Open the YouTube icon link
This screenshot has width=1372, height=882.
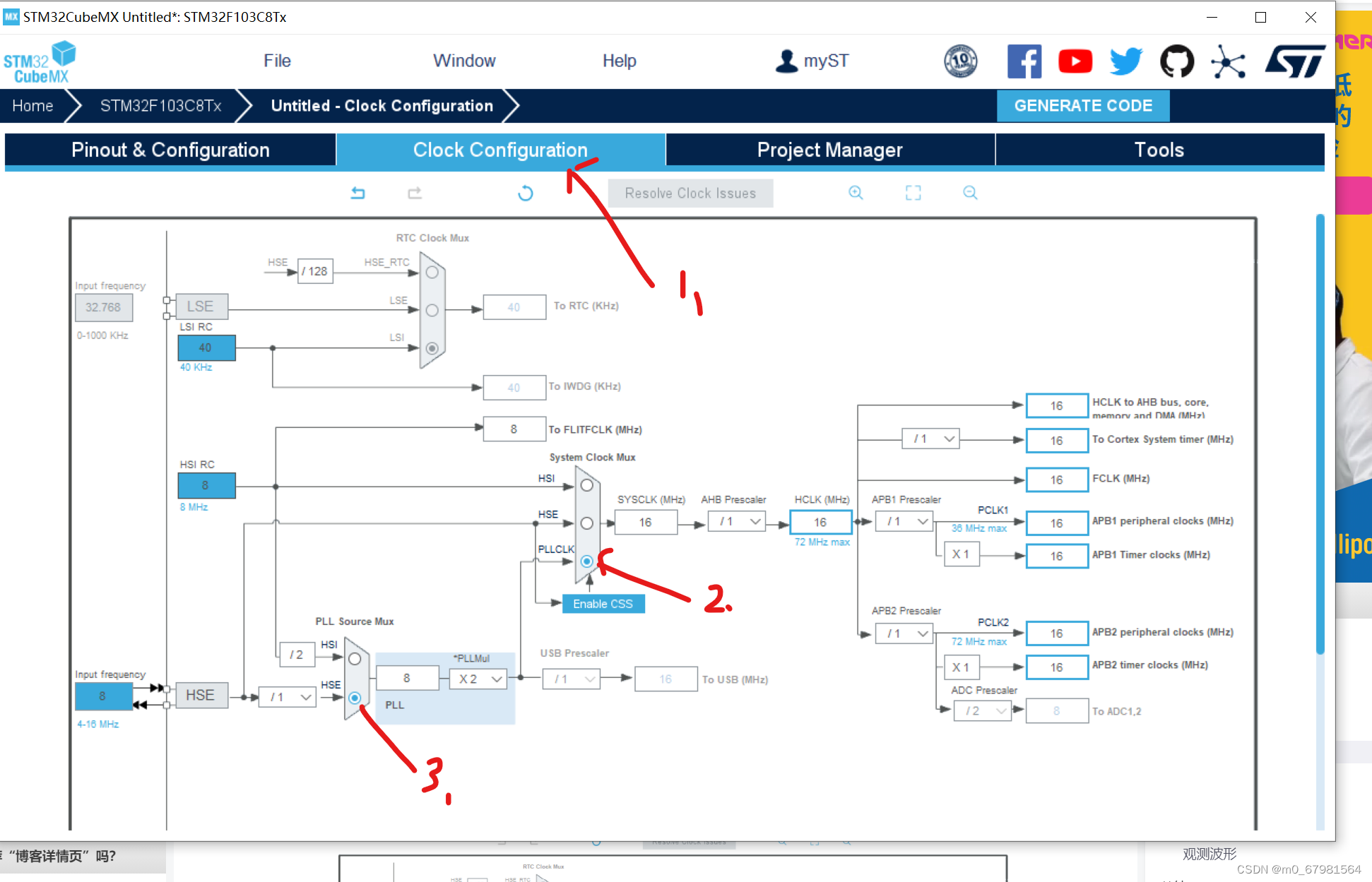pos(1075,61)
